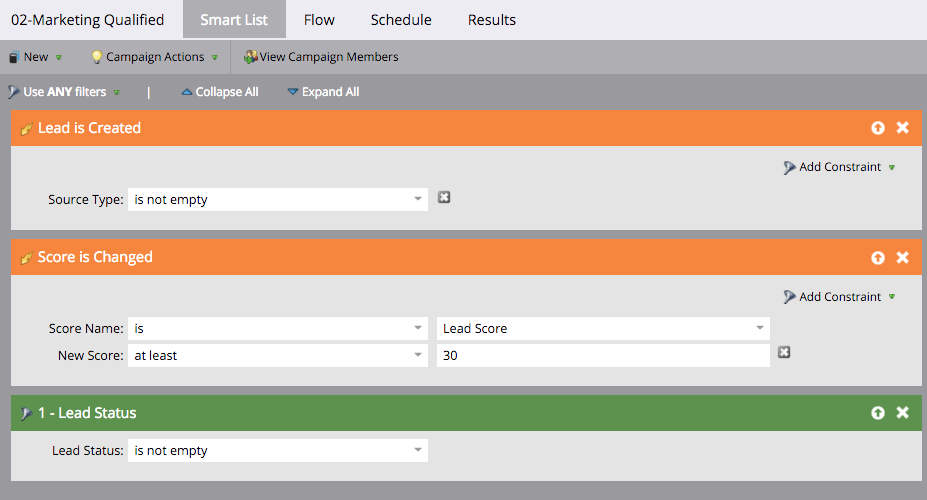Open New Score operator dropdown
The height and width of the screenshot is (500, 927).
277,355
